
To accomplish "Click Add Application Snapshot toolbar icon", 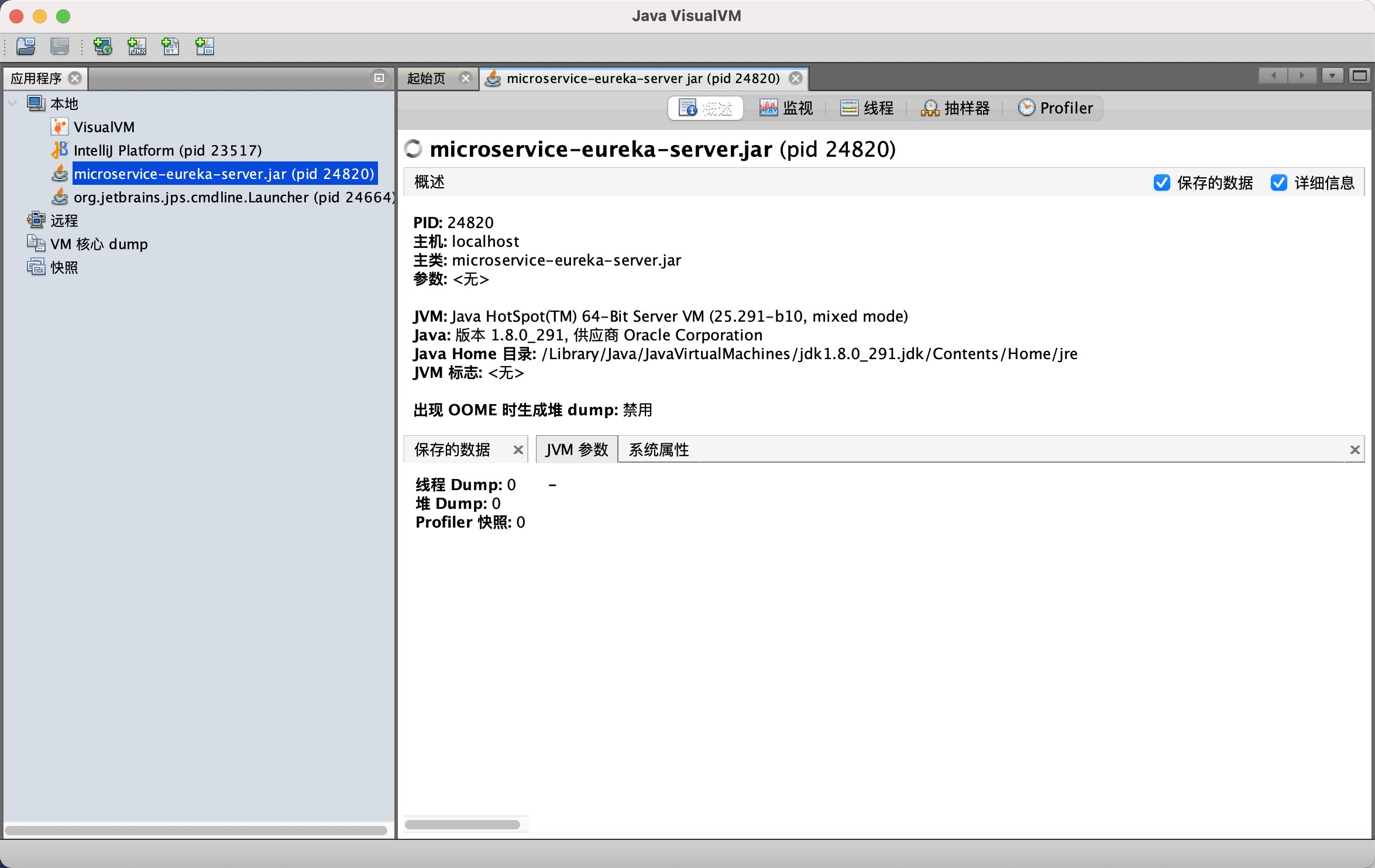I will (205, 46).
